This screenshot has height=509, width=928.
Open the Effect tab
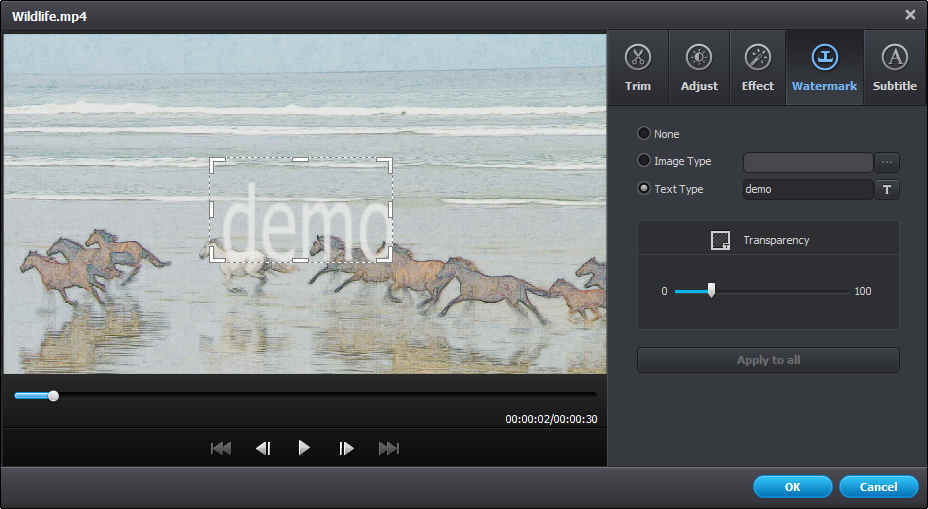pyautogui.click(x=758, y=68)
